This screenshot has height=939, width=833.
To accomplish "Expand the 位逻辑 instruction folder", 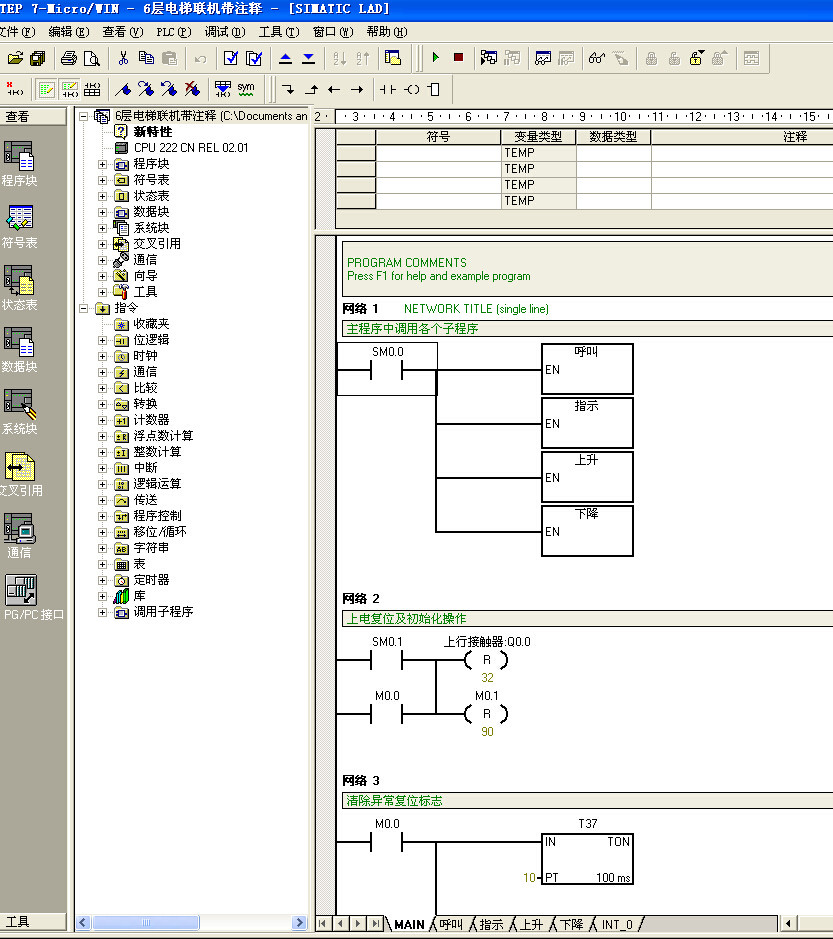I will [103, 340].
